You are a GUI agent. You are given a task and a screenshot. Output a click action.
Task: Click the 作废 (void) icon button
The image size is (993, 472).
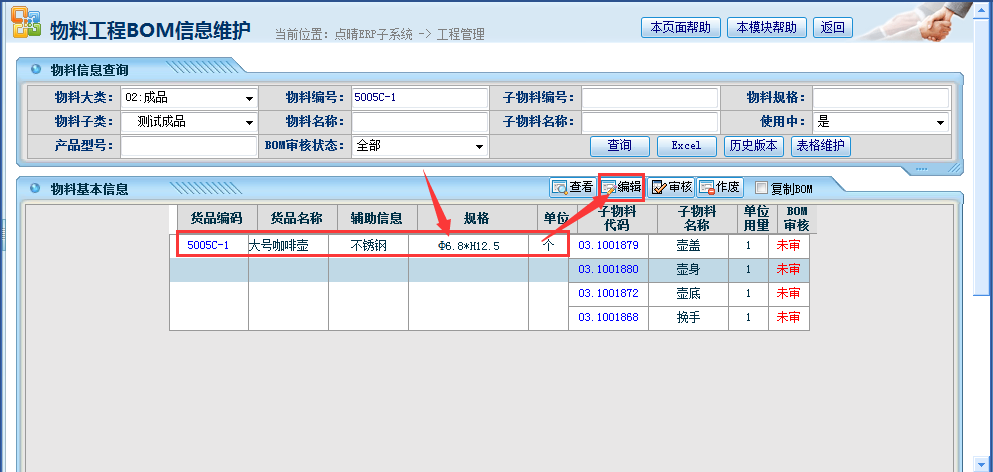pos(720,187)
